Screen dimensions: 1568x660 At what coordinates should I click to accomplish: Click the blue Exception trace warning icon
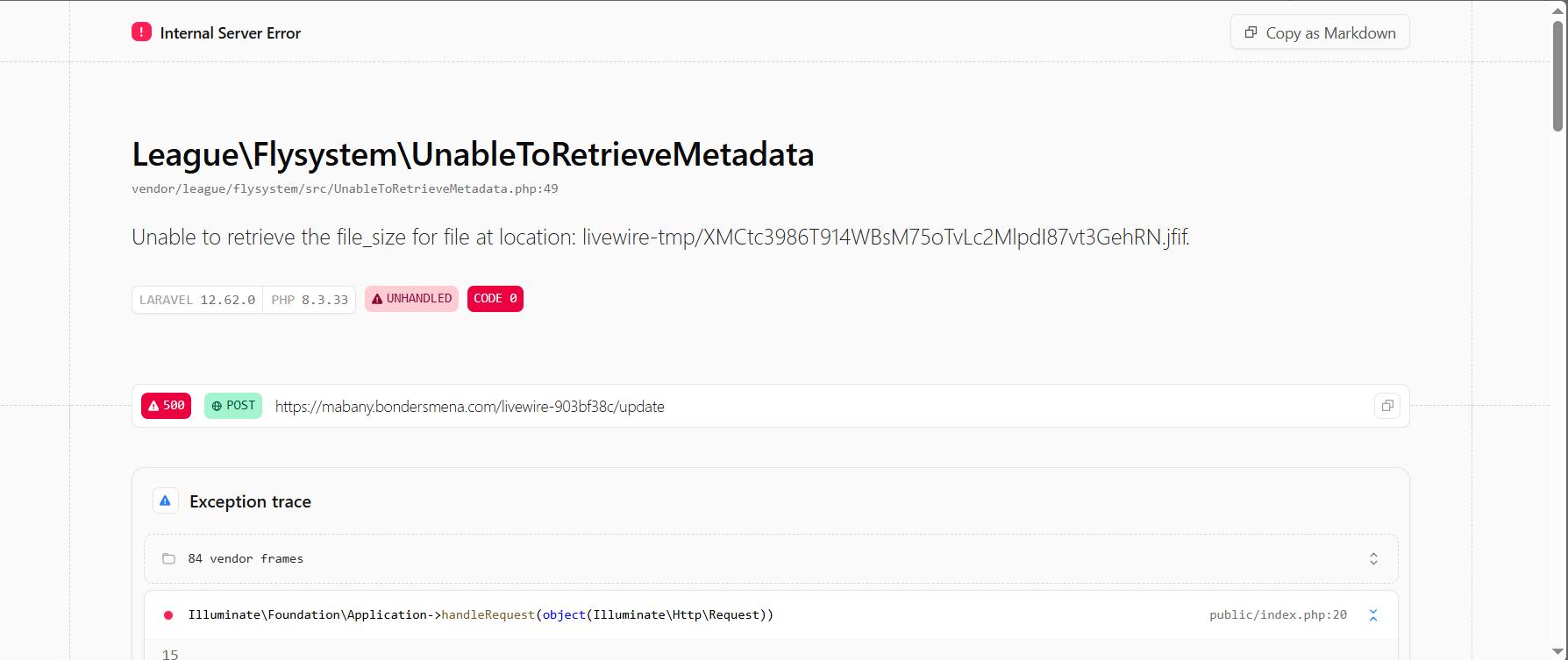(x=166, y=501)
